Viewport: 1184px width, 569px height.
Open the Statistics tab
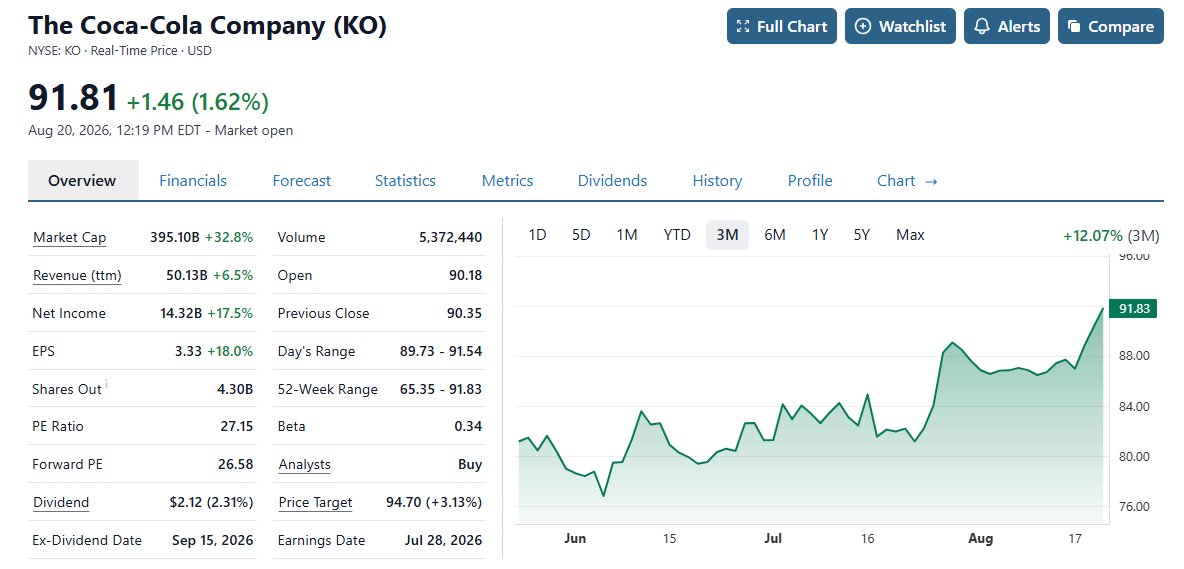click(x=405, y=180)
